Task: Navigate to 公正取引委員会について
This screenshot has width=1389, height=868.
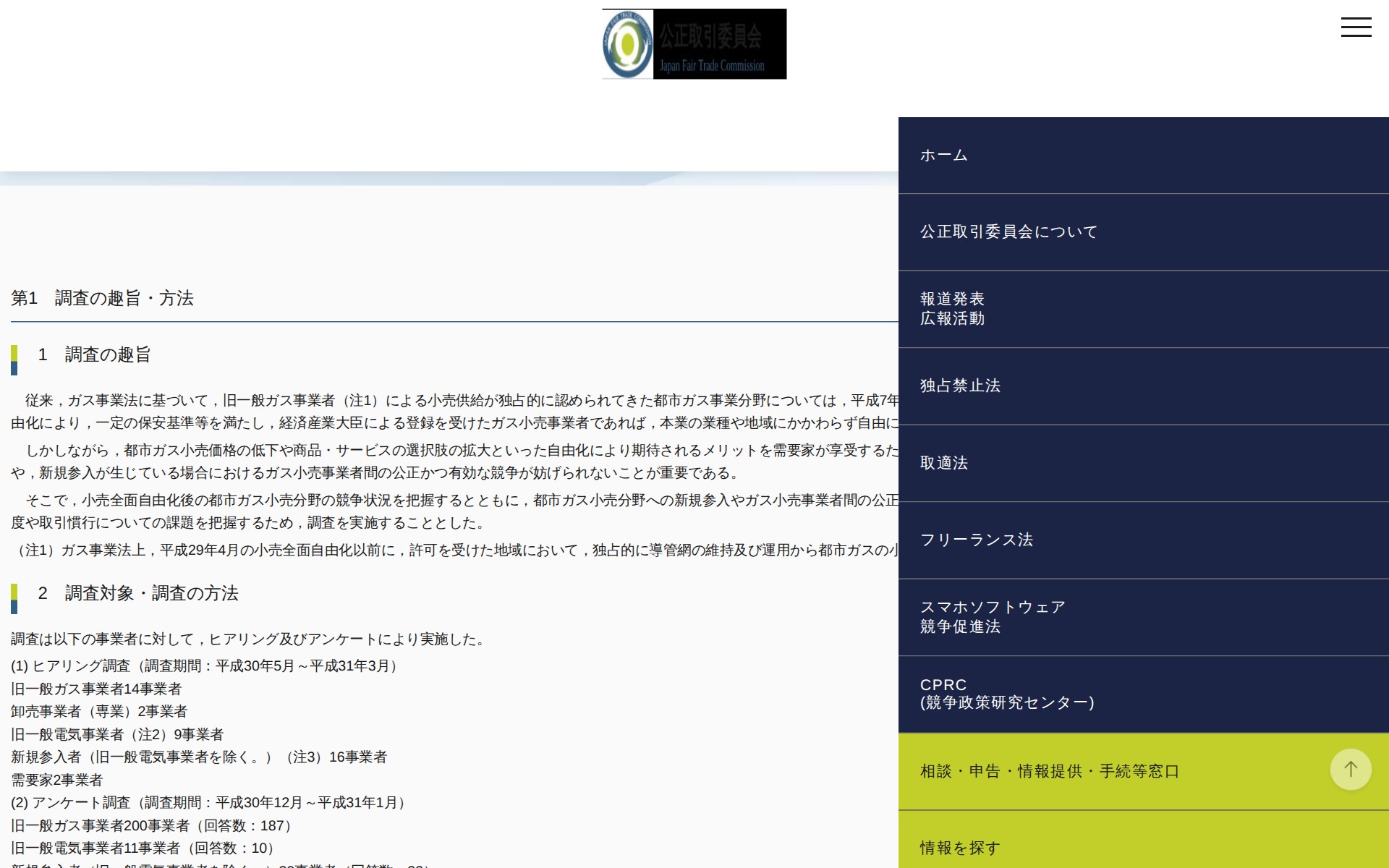Action: tap(1007, 231)
